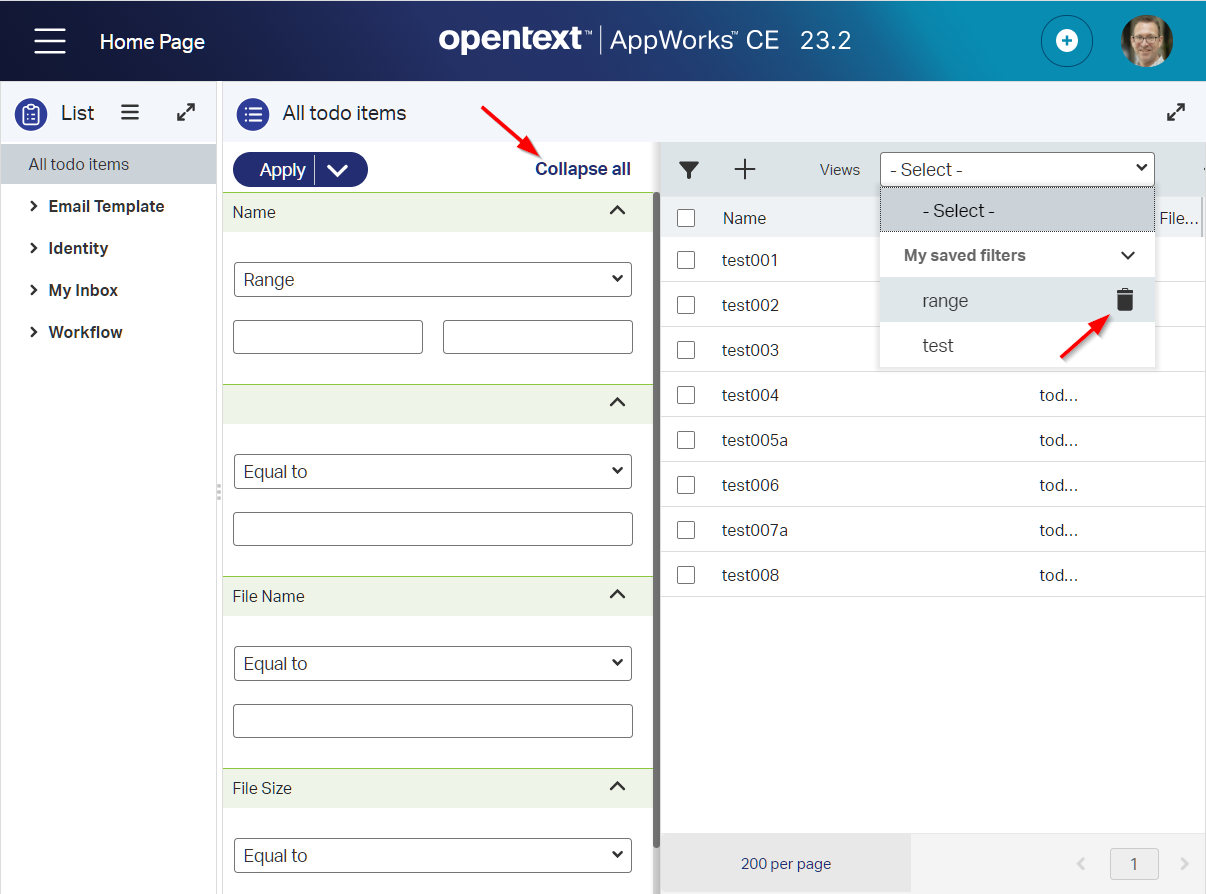Expand the List panel to full screen
This screenshot has width=1206, height=894.
click(186, 113)
